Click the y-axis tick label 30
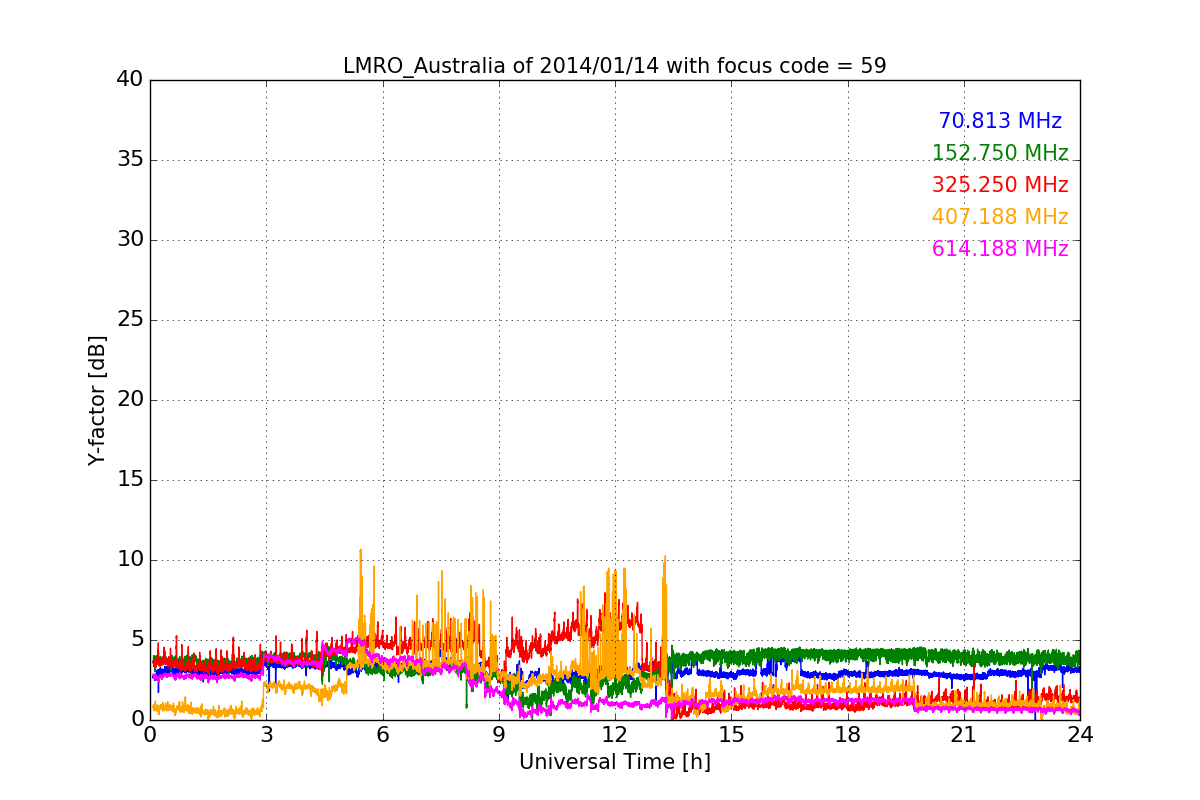The image size is (1200, 800). click(130, 240)
